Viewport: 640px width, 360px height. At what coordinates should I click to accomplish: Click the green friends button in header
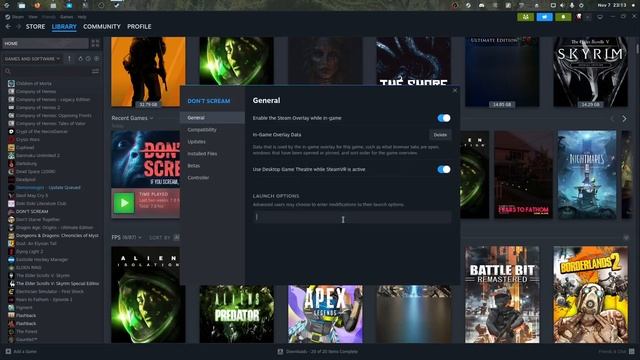tap(525, 17)
